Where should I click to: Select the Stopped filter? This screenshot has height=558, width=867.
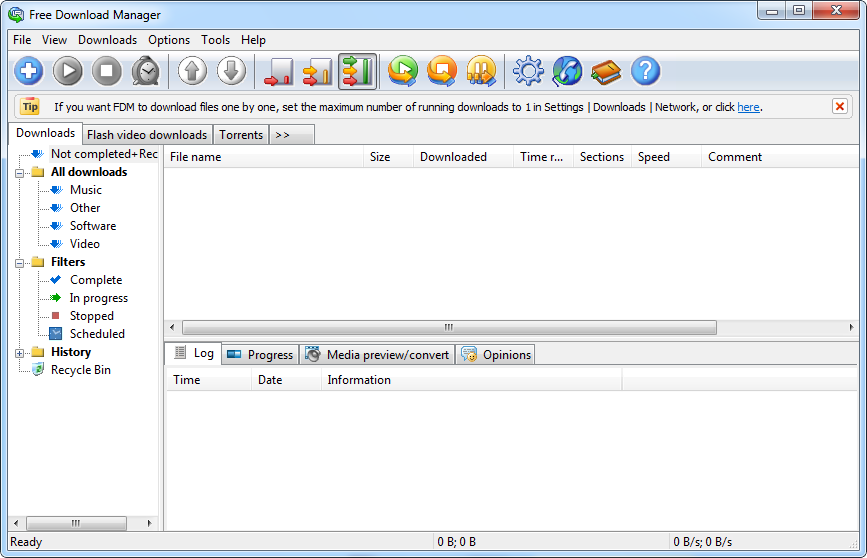91,316
